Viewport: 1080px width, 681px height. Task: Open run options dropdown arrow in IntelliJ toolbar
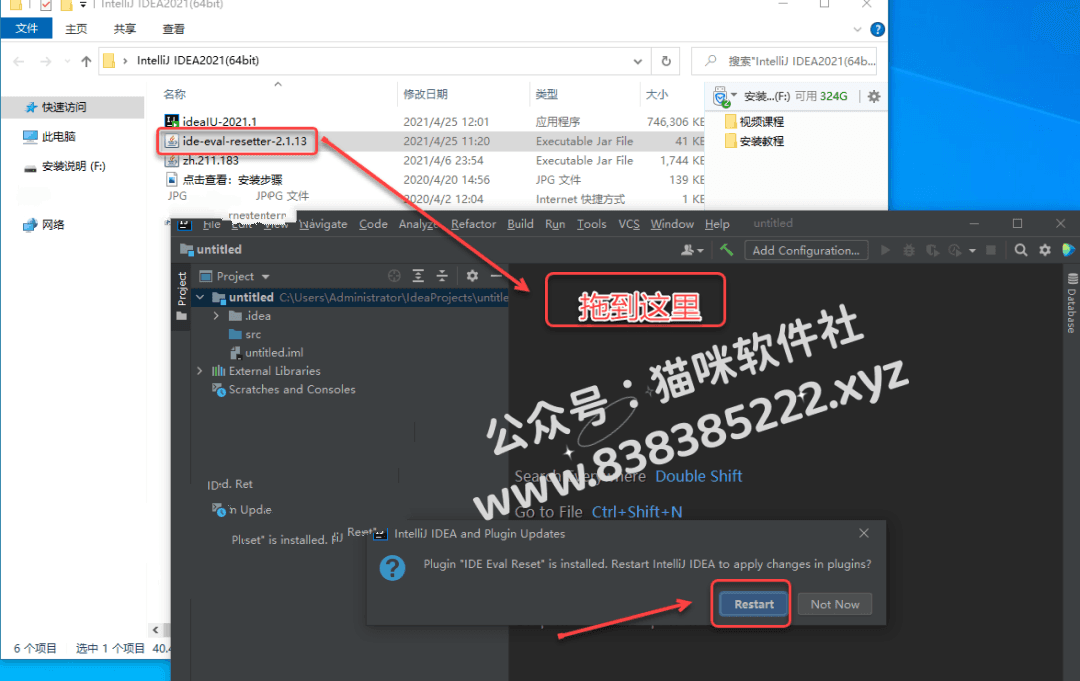pyautogui.click(x=972, y=251)
